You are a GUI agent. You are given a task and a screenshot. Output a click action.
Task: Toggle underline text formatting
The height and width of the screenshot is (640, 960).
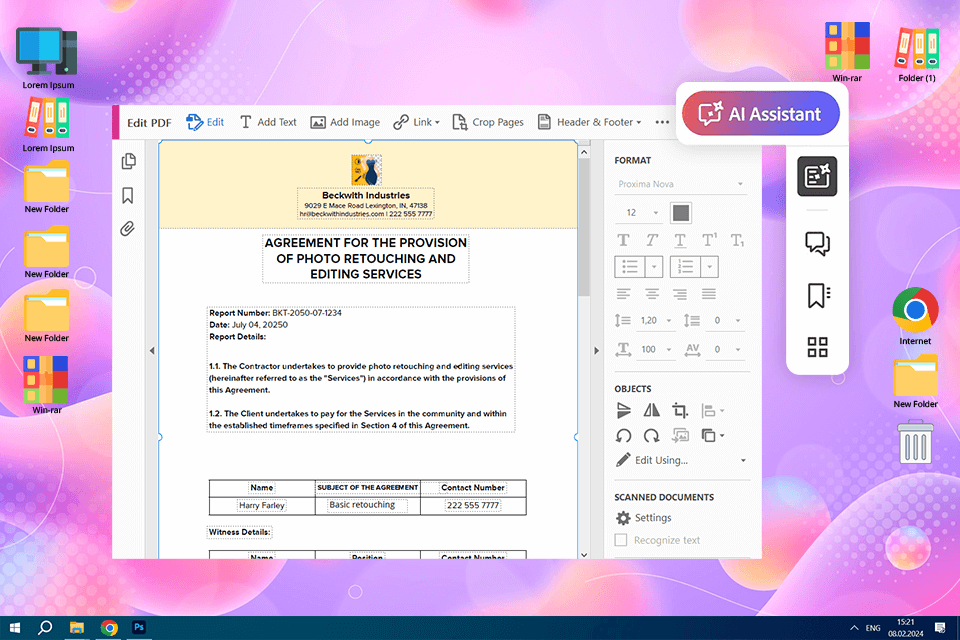click(680, 240)
